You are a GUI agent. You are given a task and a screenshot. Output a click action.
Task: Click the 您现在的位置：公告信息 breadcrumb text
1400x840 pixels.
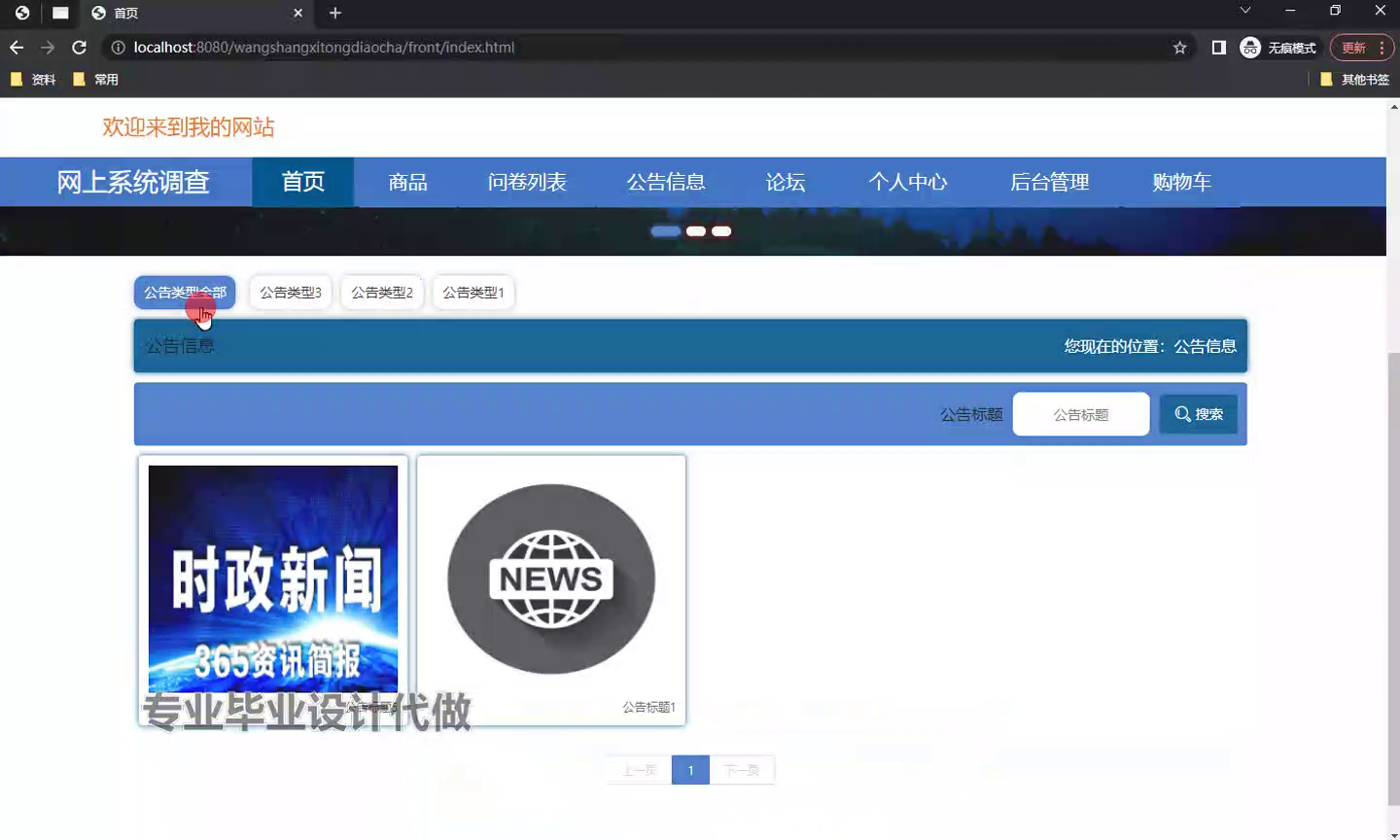tap(1150, 346)
